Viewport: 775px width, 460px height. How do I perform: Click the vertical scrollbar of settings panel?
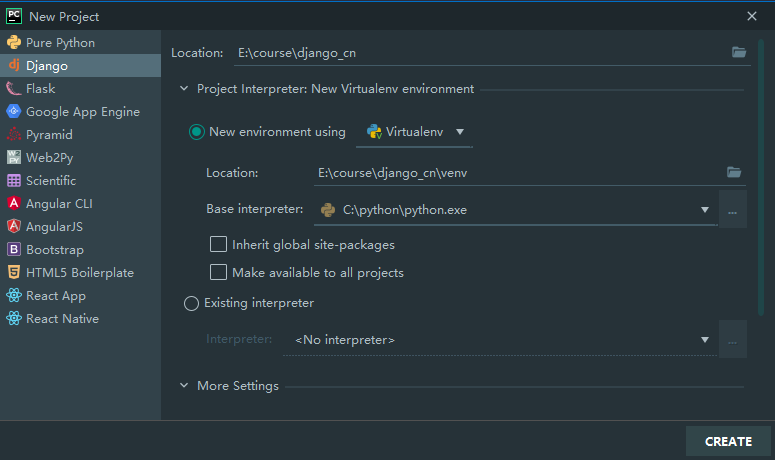761,177
